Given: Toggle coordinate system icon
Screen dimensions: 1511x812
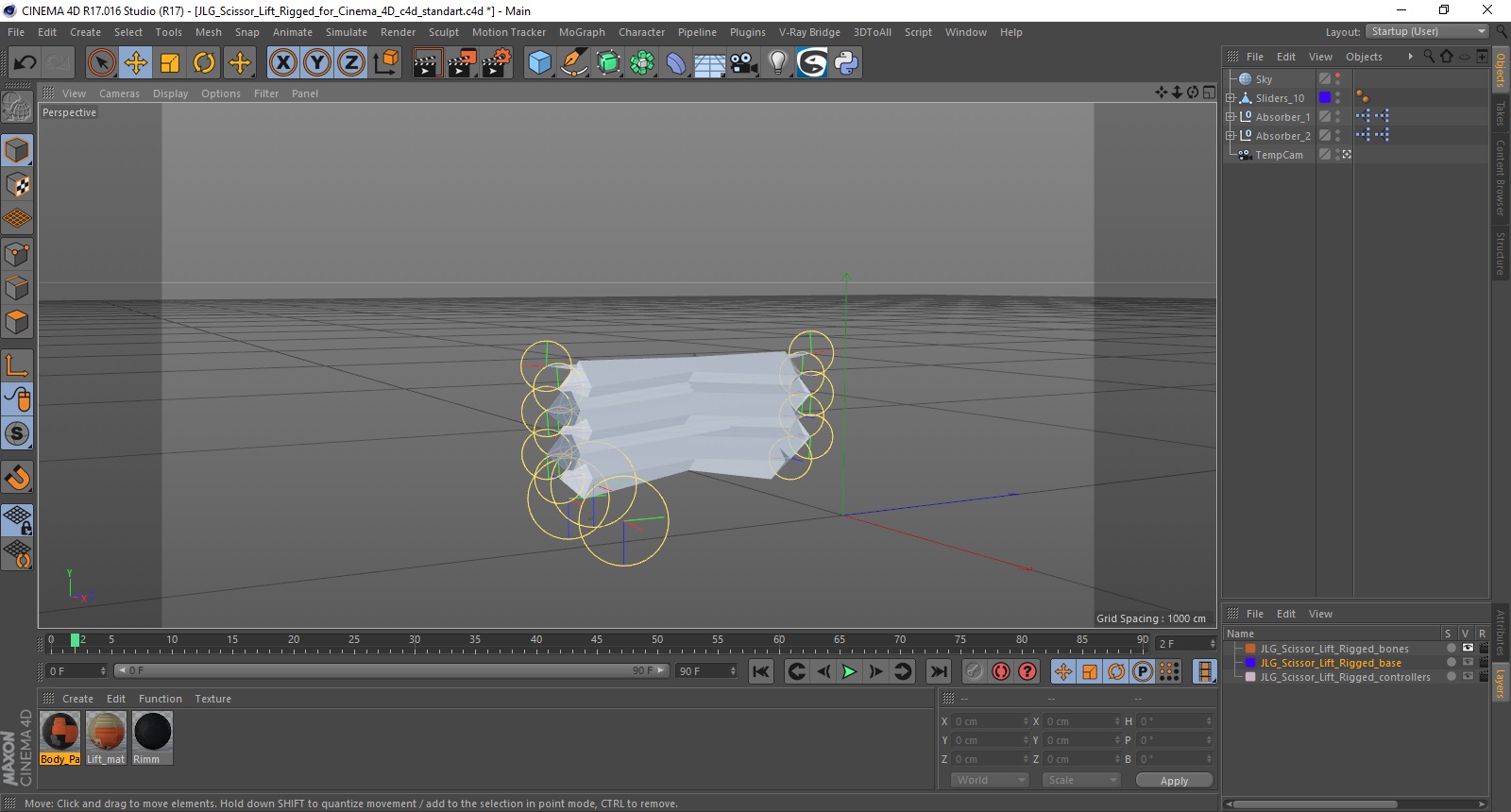Looking at the screenshot, I should click(385, 63).
